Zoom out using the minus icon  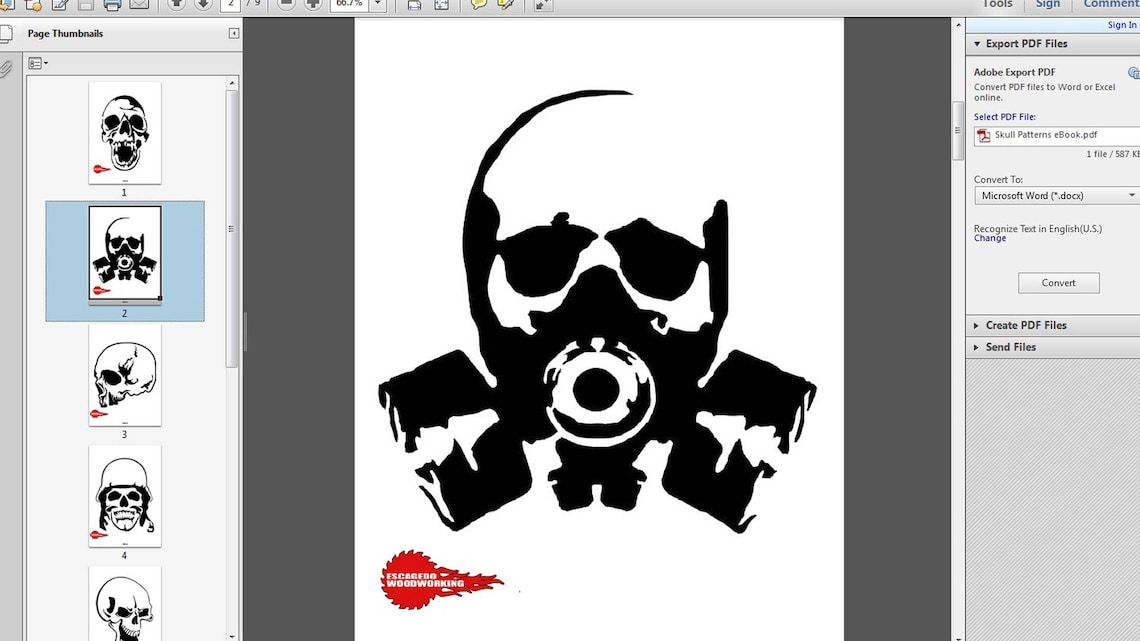(287, 5)
